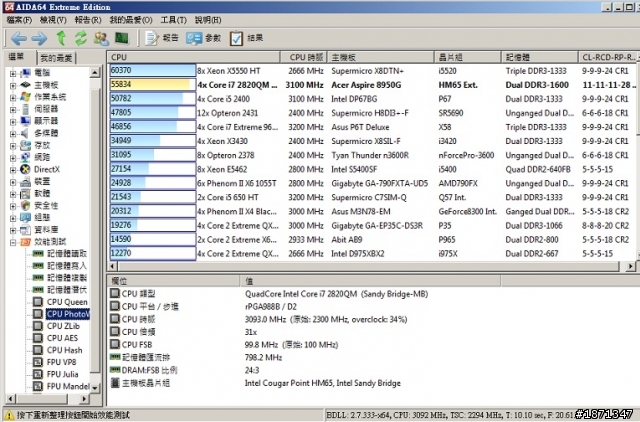Expand the 多媒體 tree node
The image size is (640, 422).
point(13,134)
